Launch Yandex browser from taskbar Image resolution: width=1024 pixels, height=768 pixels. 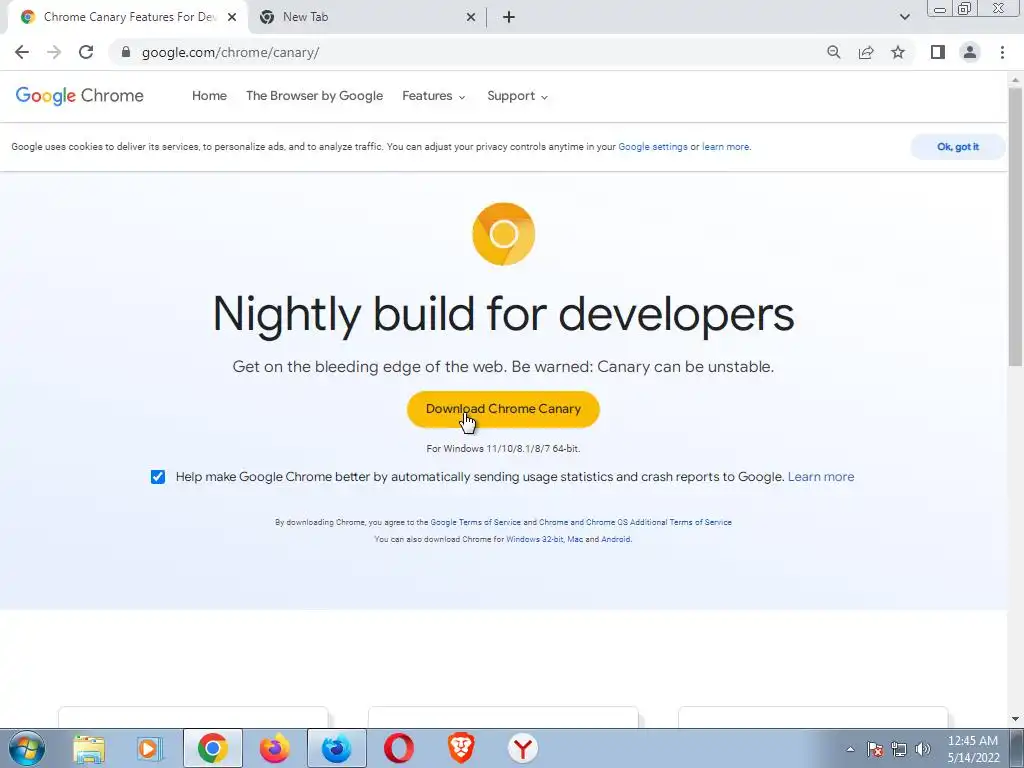tap(522, 748)
